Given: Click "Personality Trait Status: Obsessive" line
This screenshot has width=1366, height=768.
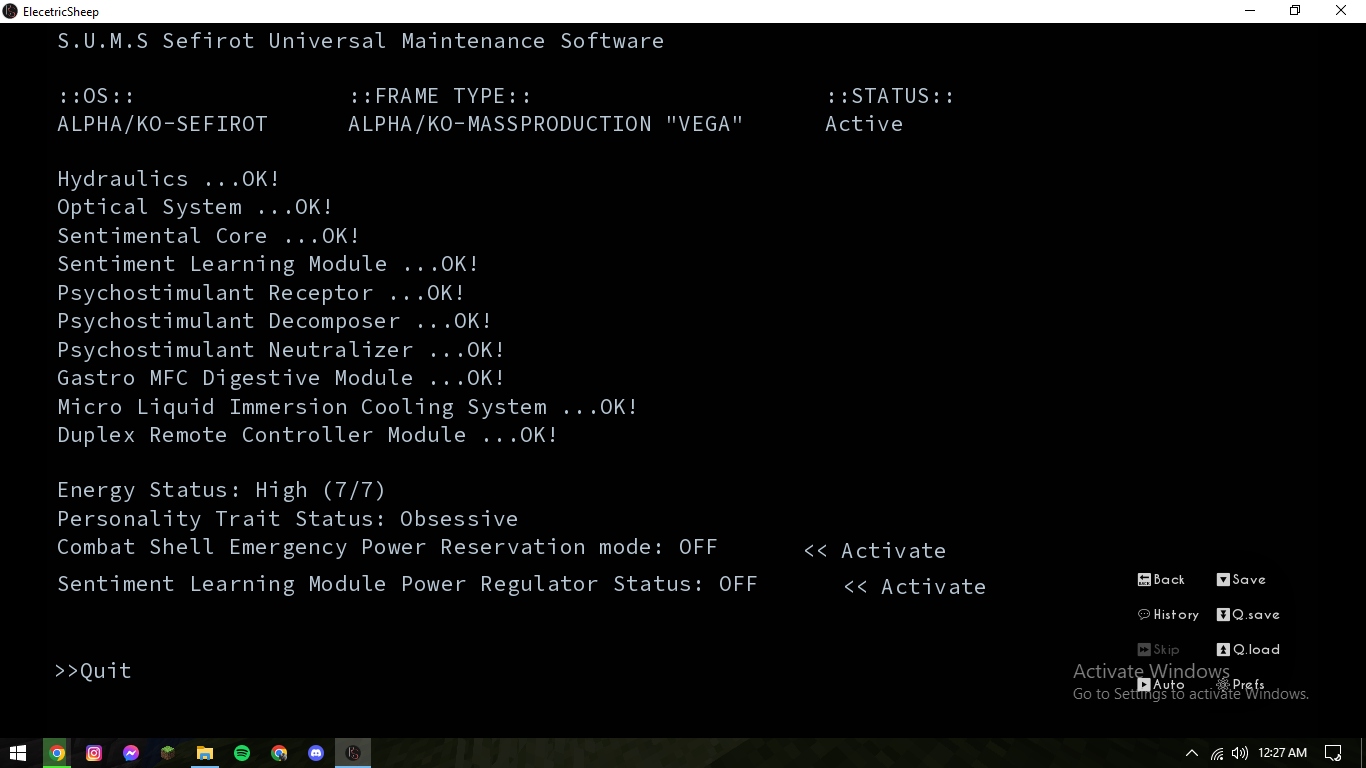Looking at the screenshot, I should pyautogui.click(x=288, y=519).
